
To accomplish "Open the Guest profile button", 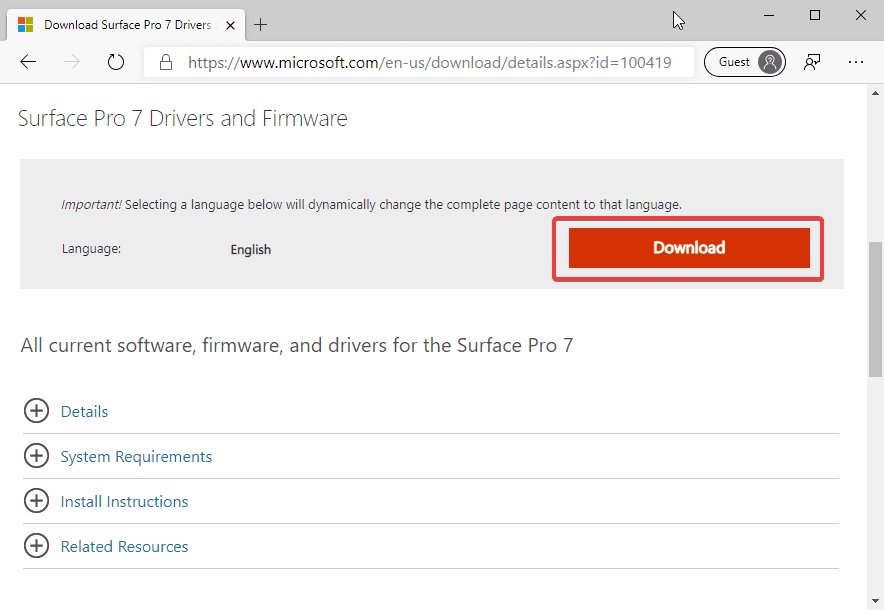I will coord(745,62).
